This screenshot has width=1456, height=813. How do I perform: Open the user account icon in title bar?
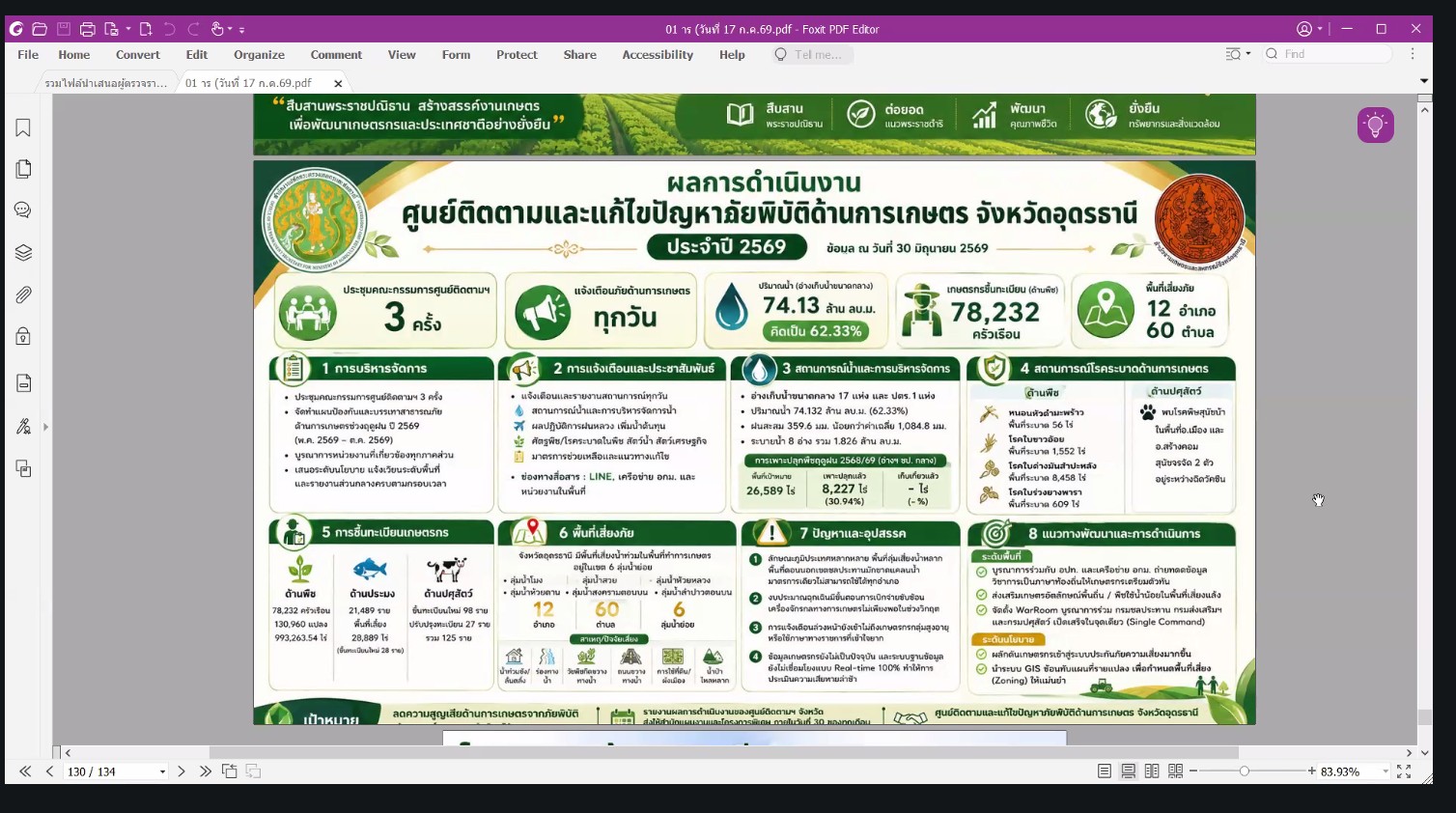1304,29
